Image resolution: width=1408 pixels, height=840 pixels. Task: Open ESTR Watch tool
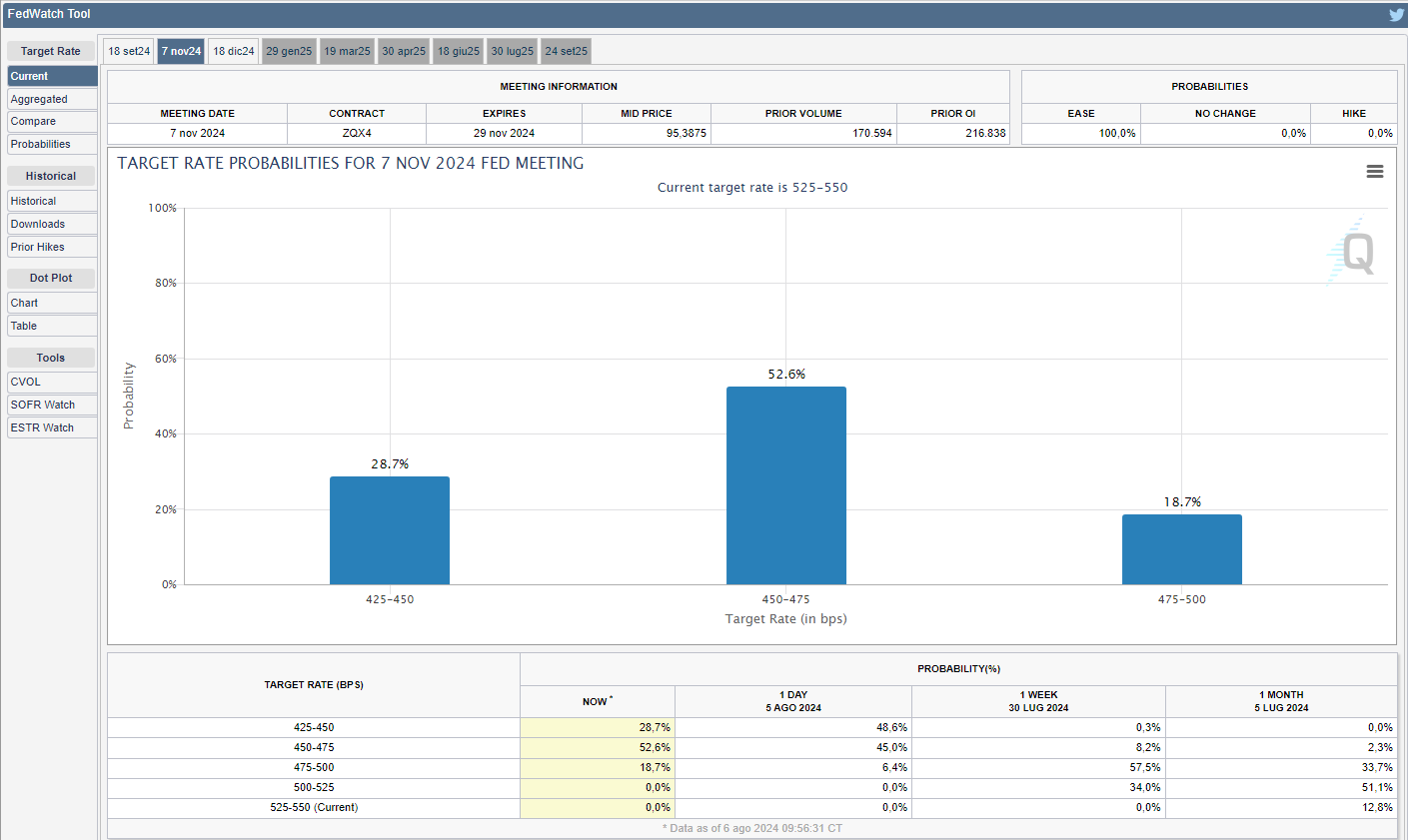[52, 427]
